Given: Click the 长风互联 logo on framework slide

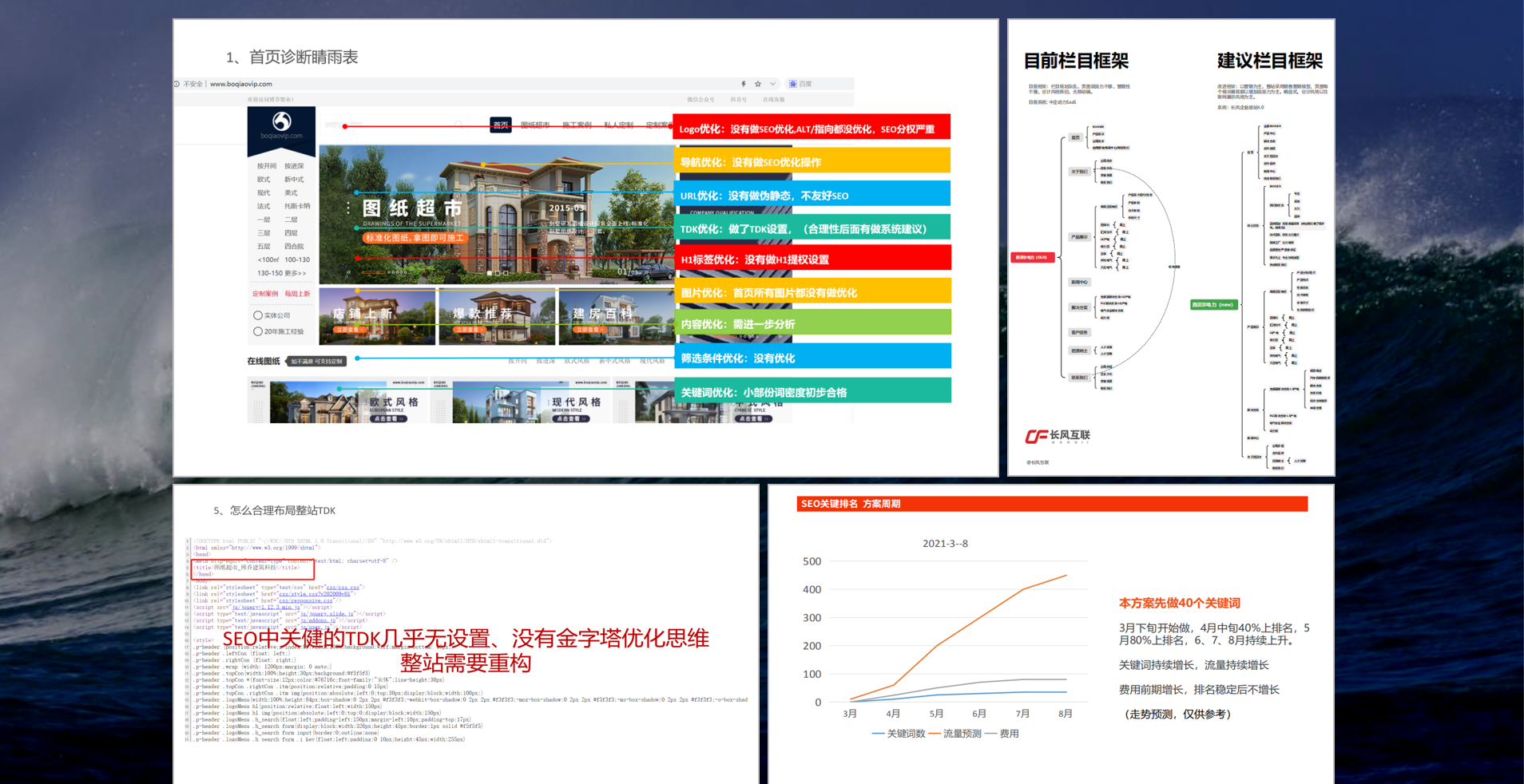Looking at the screenshot, I should pyautogui.click(x=1058, y=436).
